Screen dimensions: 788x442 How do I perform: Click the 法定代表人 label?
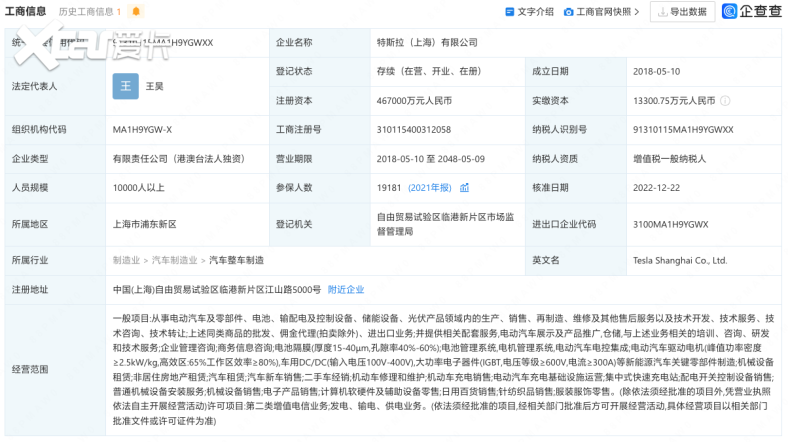(x=34, y=86)
